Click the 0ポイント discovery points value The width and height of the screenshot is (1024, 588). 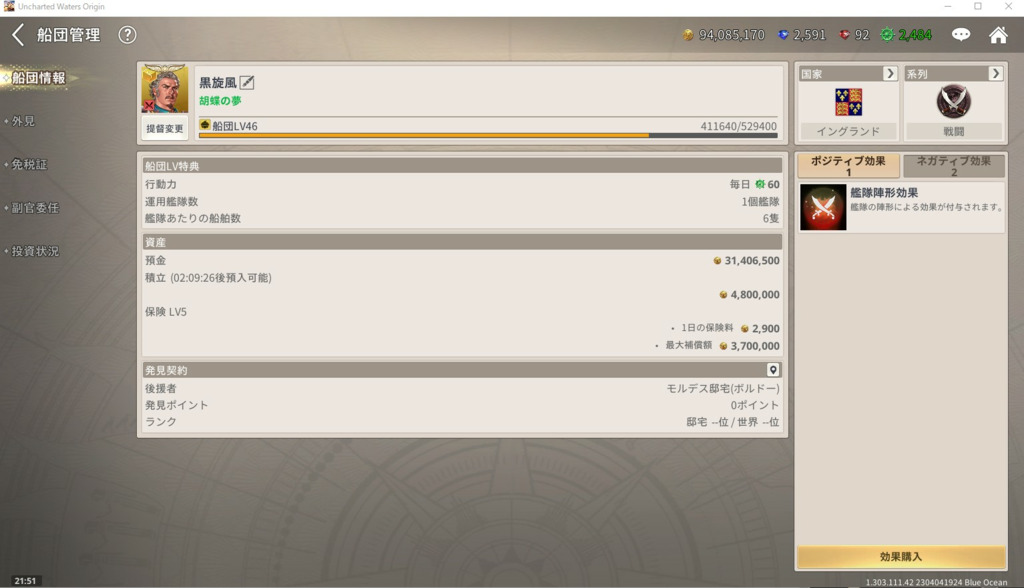(x=755, y=405)
